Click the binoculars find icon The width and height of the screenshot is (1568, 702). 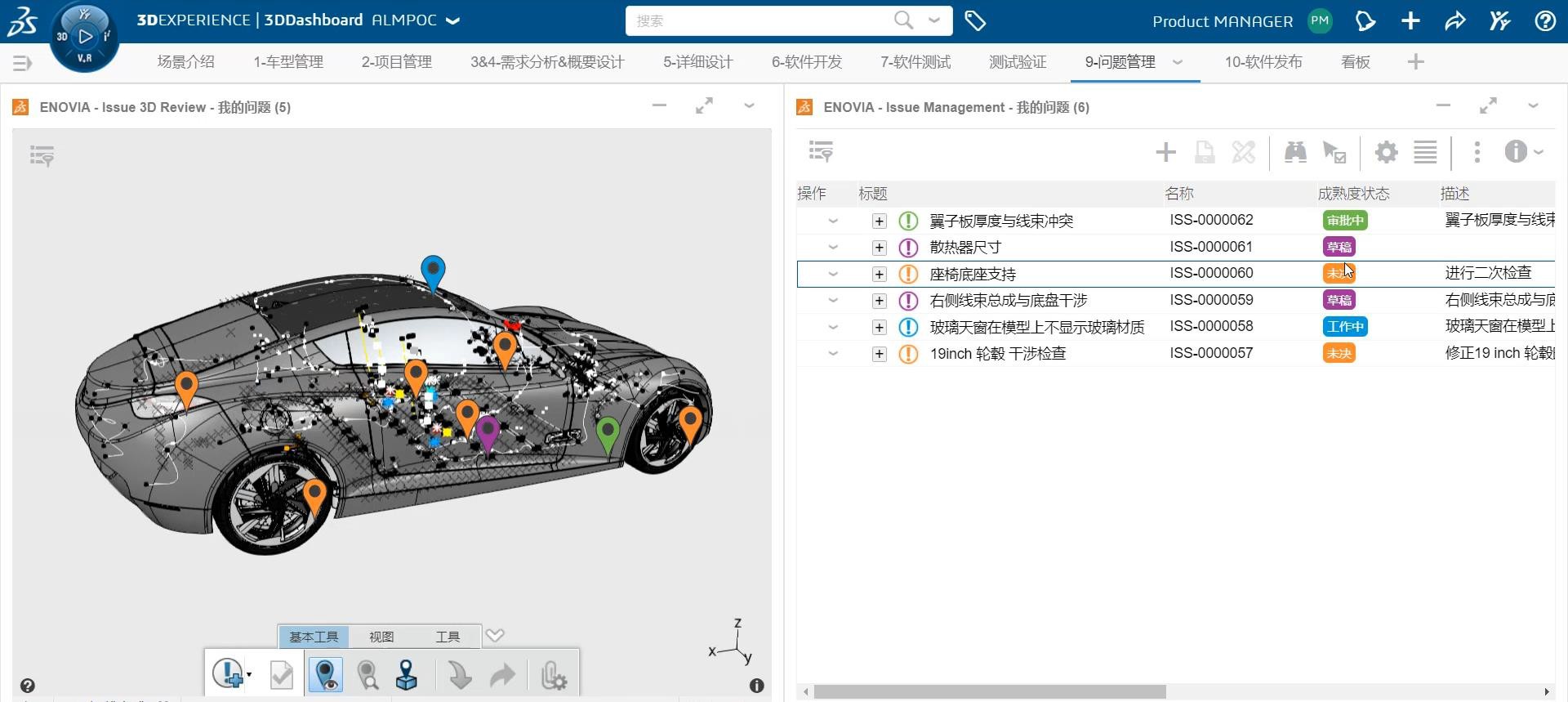[x=1295, y=152]
